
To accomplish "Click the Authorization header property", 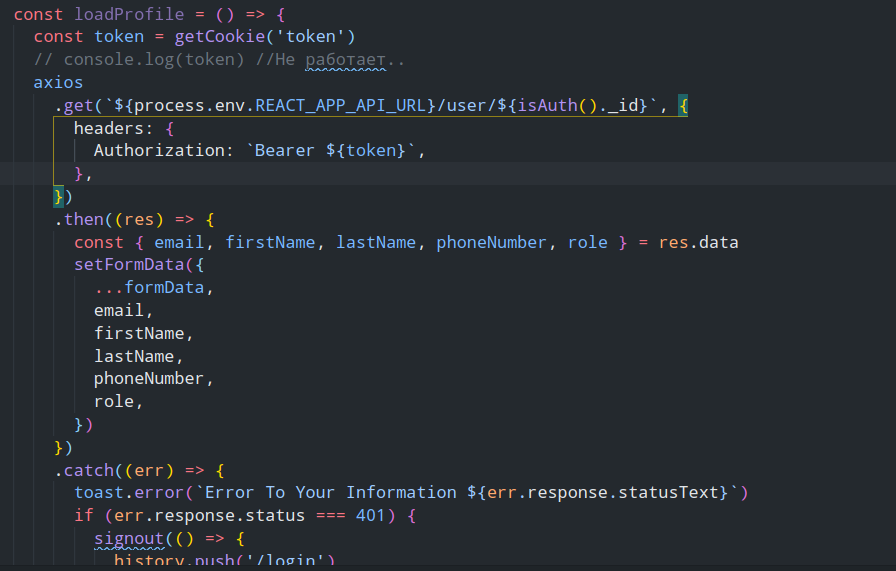I will [x=159, y=150].
